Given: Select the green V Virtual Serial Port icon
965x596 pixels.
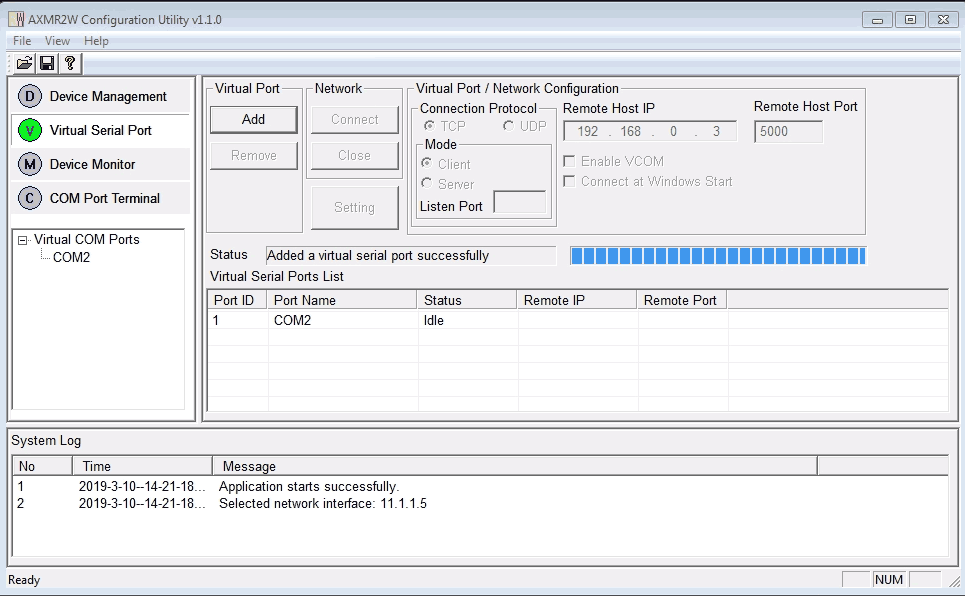Looking at the screenshot, I should [30, 130].
